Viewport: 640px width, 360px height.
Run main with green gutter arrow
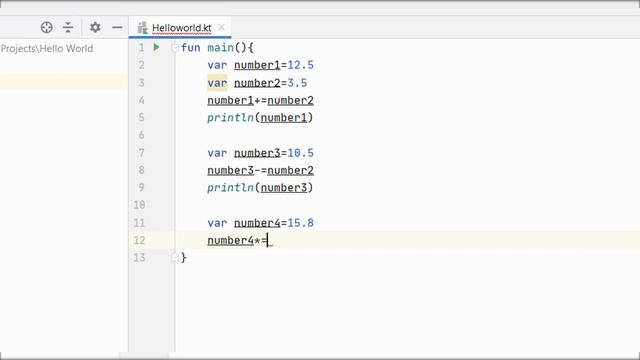156,47
